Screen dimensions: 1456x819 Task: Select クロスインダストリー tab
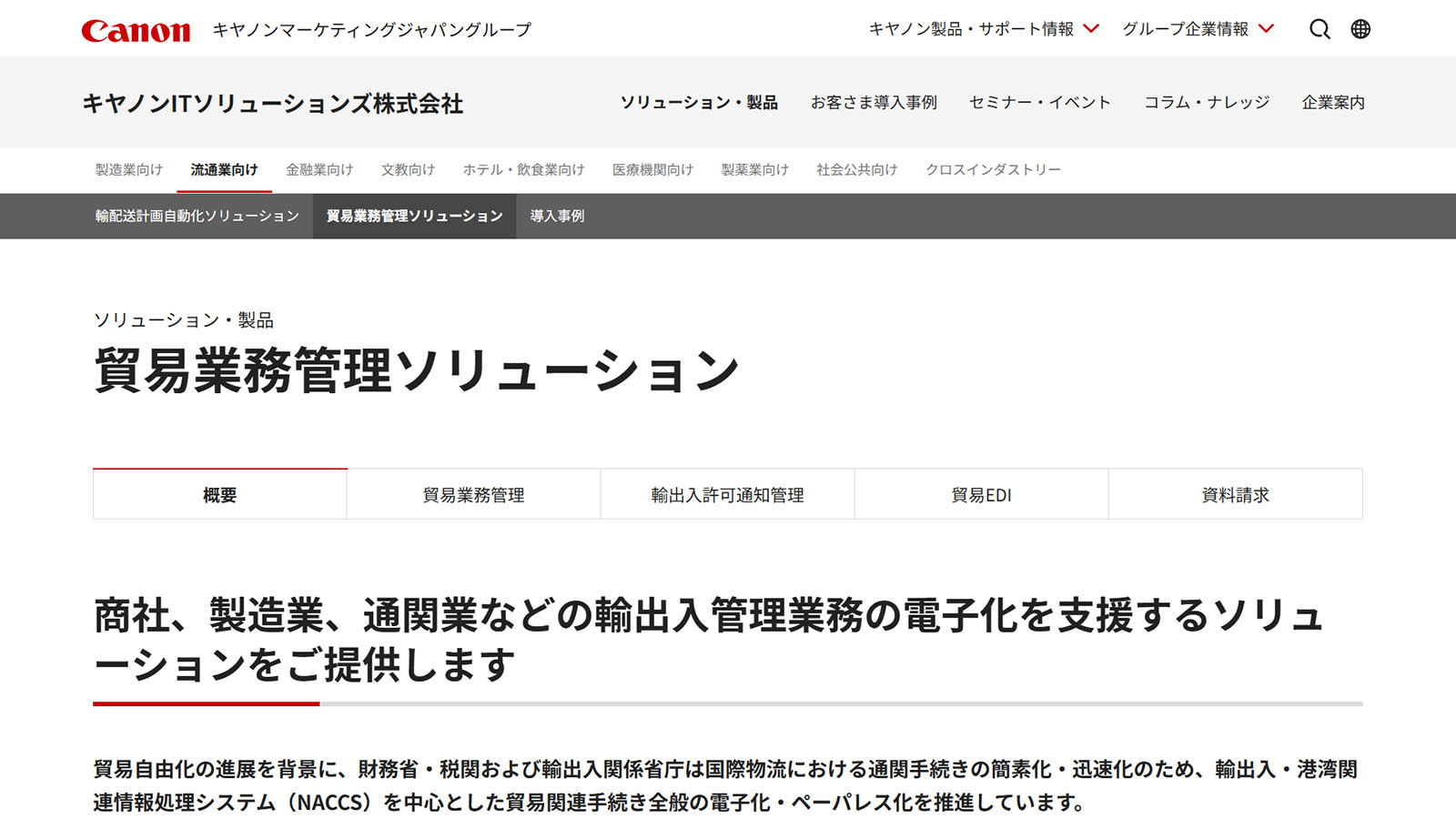coord(993,170)
